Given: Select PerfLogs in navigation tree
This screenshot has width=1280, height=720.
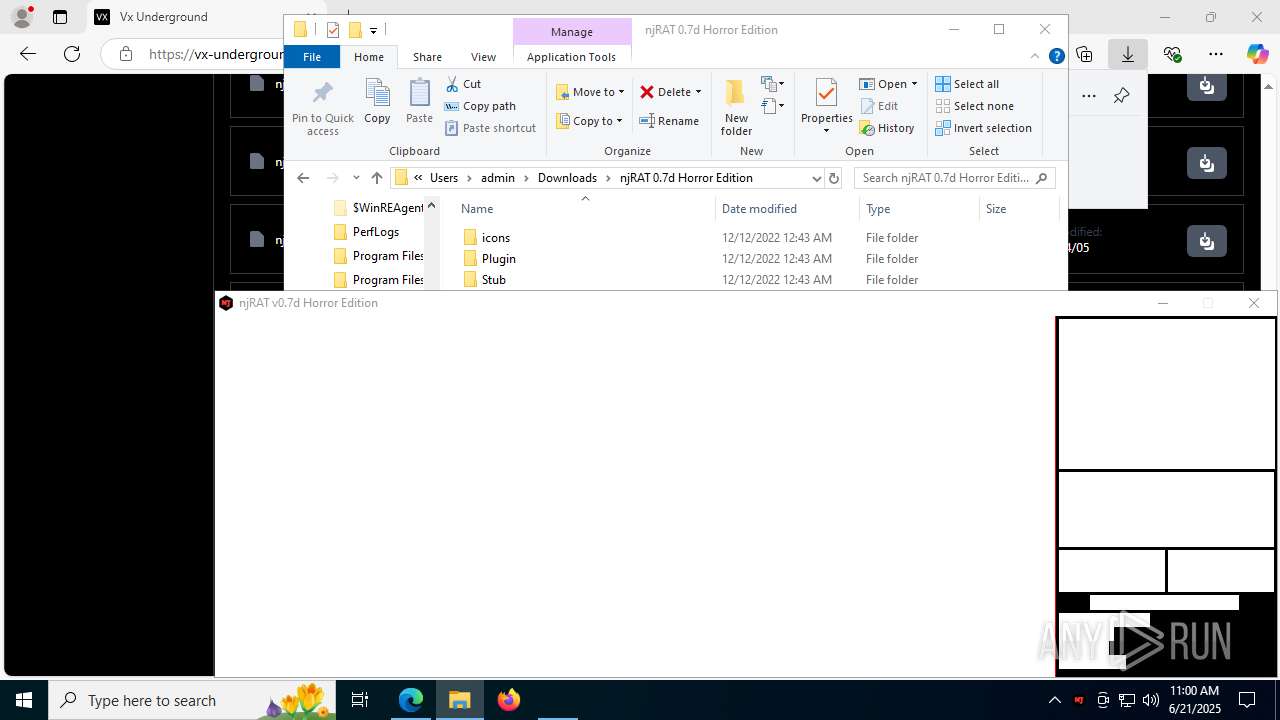Looking at the screenshot, I should [375, 232].
